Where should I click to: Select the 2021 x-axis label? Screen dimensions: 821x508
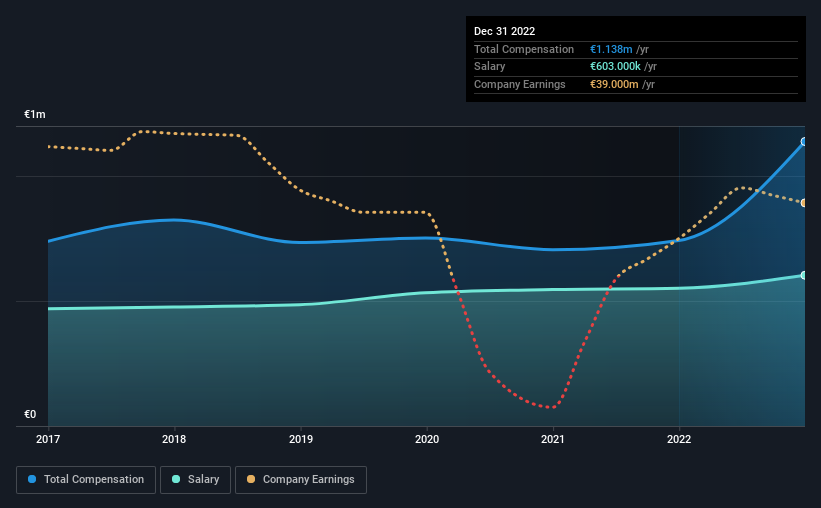553,439
